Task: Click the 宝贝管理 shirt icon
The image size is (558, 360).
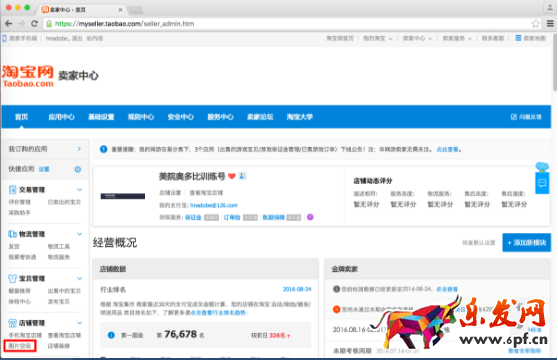Action: click(12, 279)
